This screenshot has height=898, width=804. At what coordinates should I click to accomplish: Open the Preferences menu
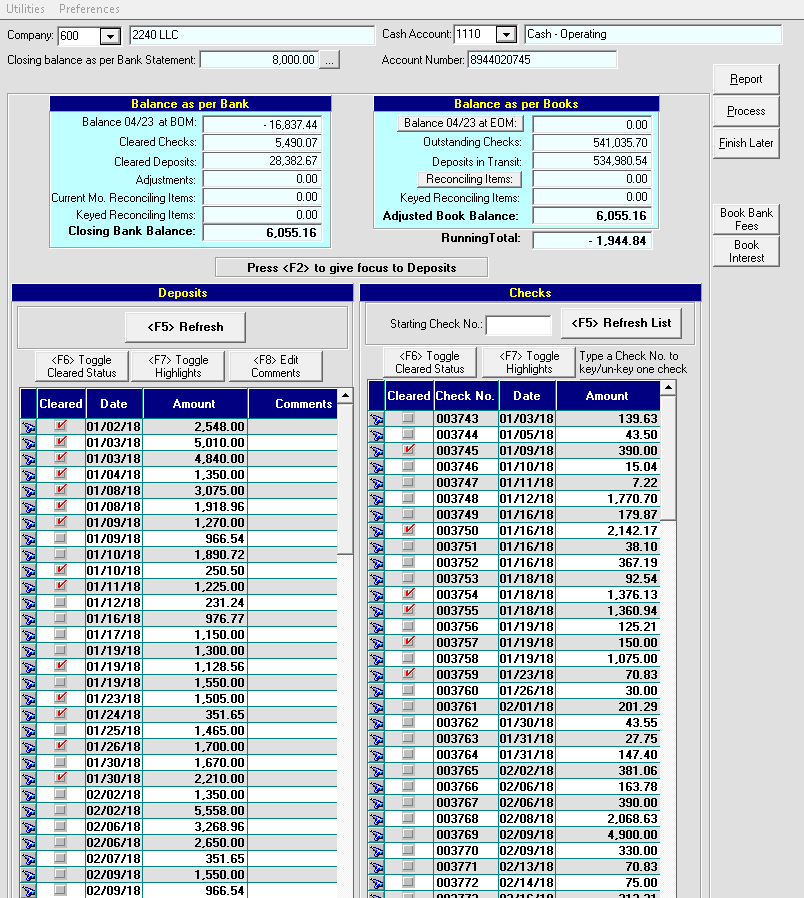point(89,9)
